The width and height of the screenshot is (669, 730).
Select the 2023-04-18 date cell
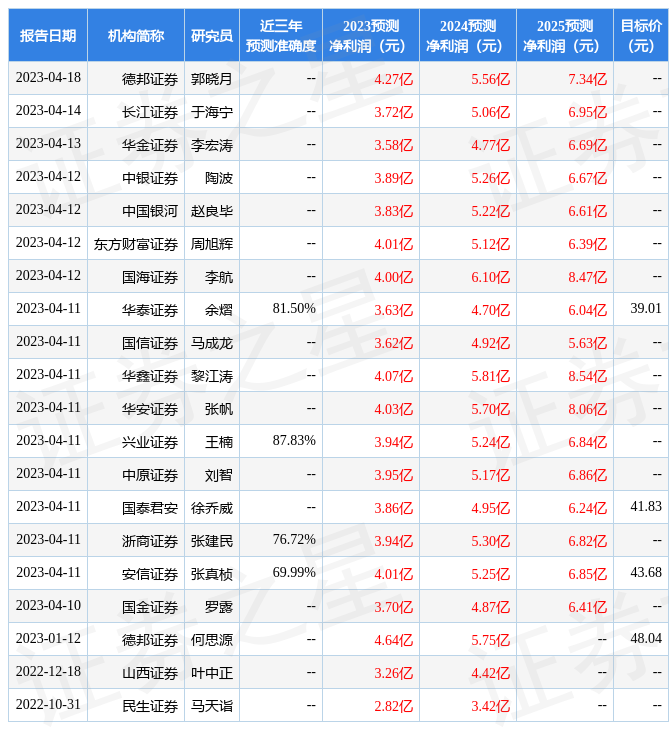48,78
